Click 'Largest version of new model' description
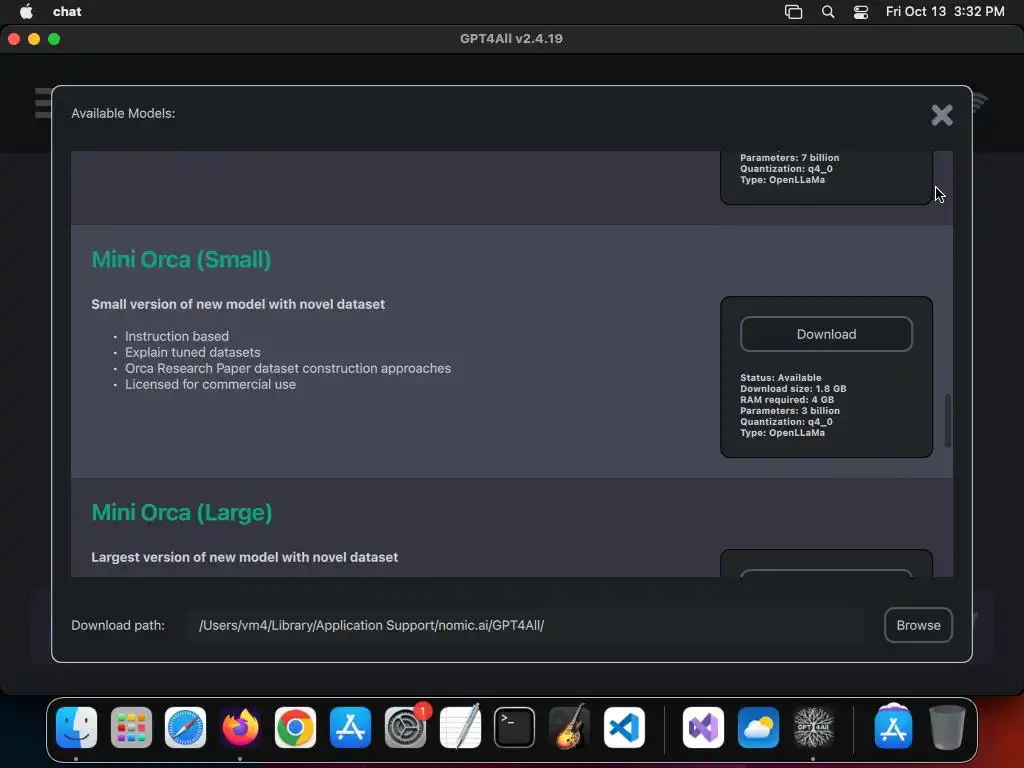 (244, 557)
